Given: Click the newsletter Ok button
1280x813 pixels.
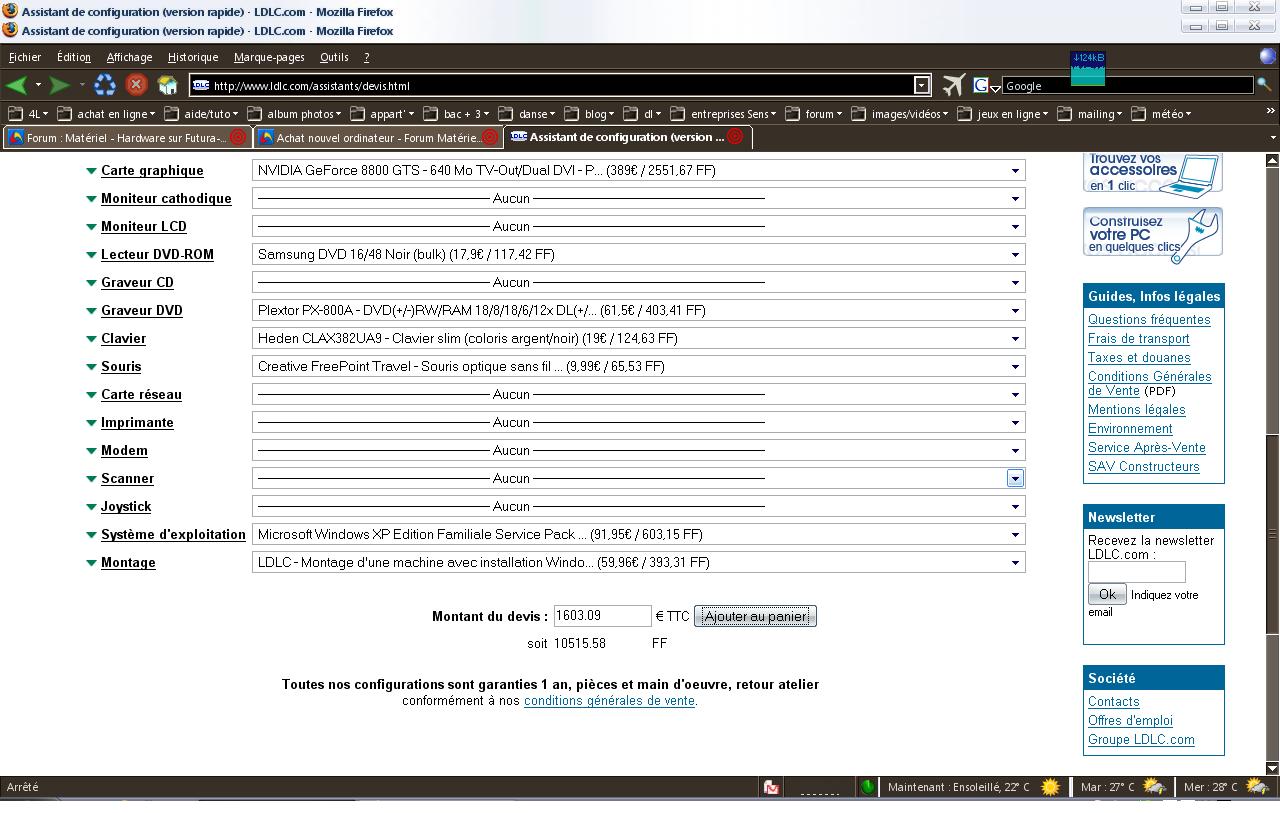Looking at the screenshot, I should click(x=1107, y=594).
